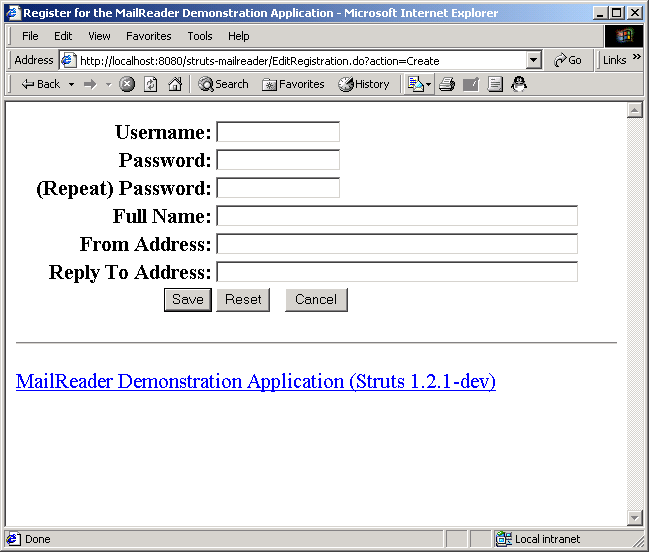Click the Messenger figure toolbar icon
This screenshot has width=649, height=552.
pyautogui.click(x=519, y=84)
